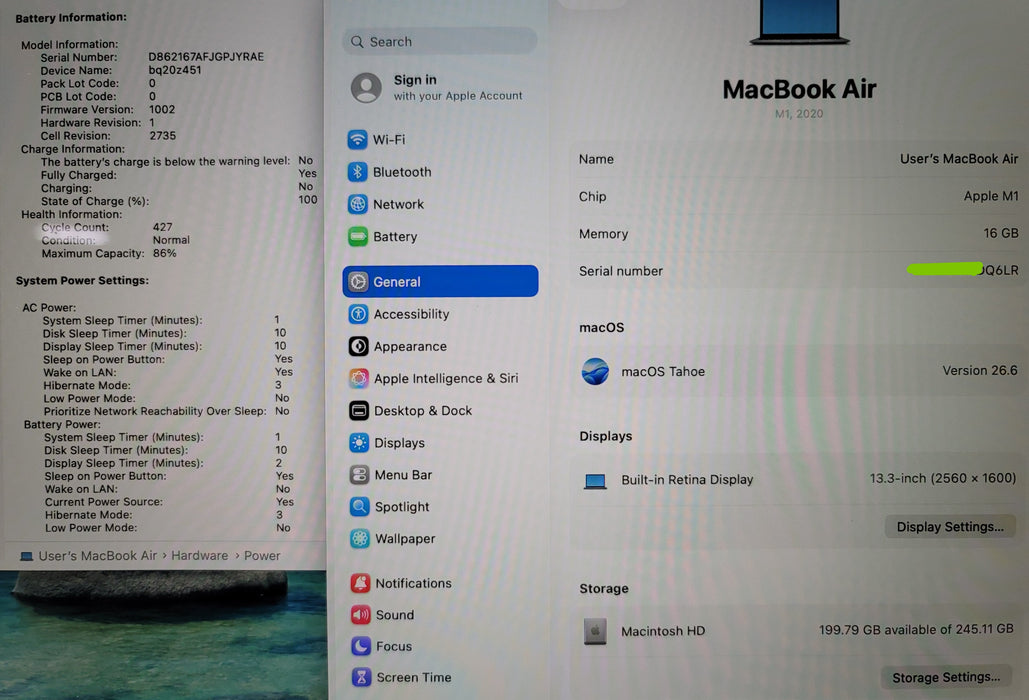Click the Macintosh HD drive icon
This screenshot has width=1029, height=700.
[595, 631]
